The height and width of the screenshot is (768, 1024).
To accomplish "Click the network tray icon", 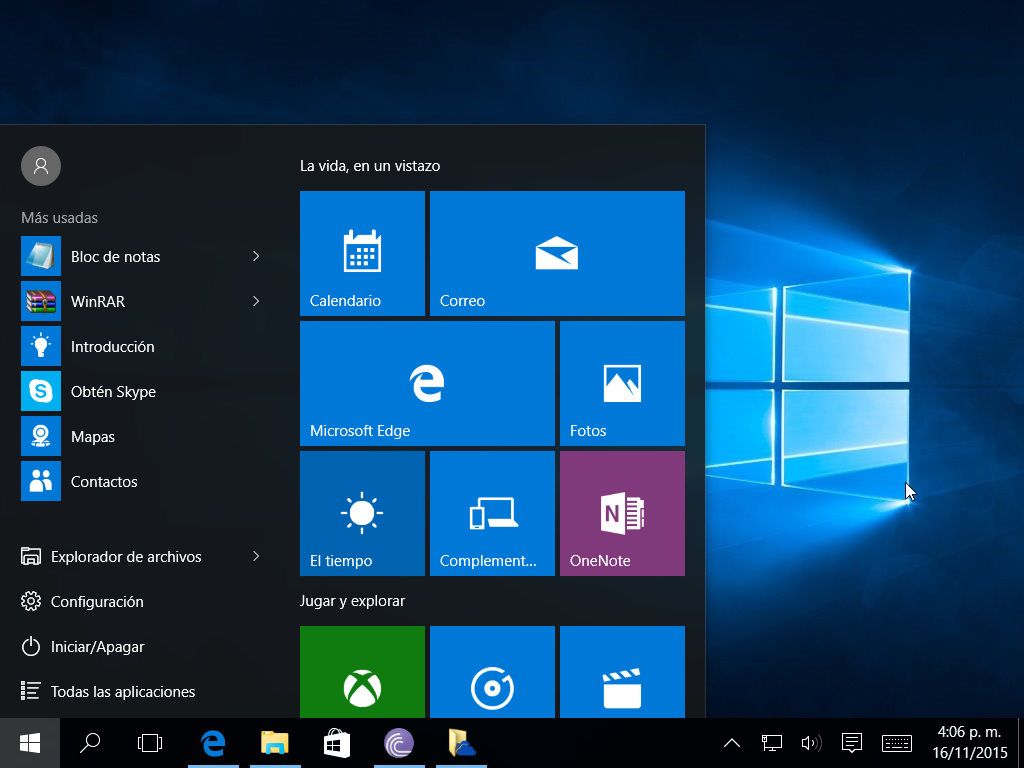I will 772,743.
